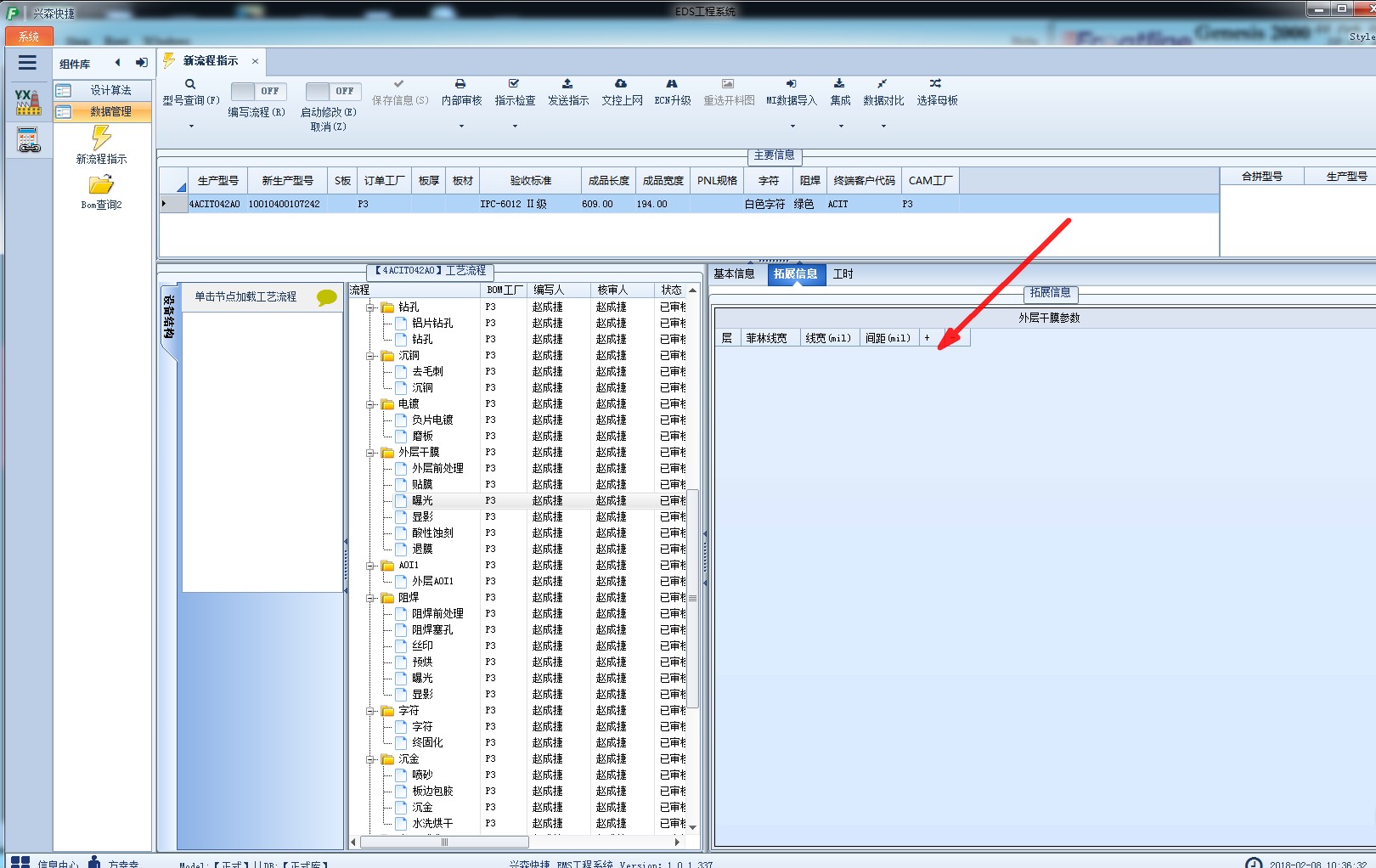The height and width of the screenshot is (868, 1376).
Task: Click the yellow speech bubble icon
Action: (327, 297)
